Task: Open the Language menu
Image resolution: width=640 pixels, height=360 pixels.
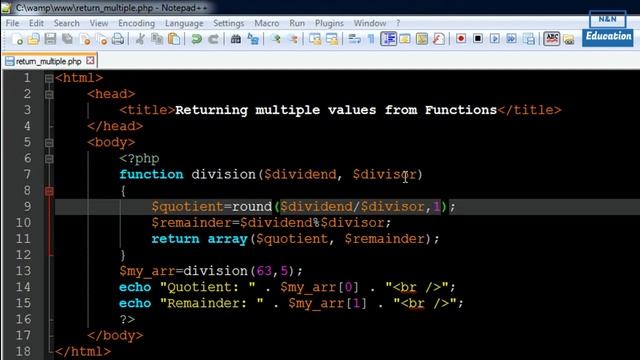Action: point(184,23)
